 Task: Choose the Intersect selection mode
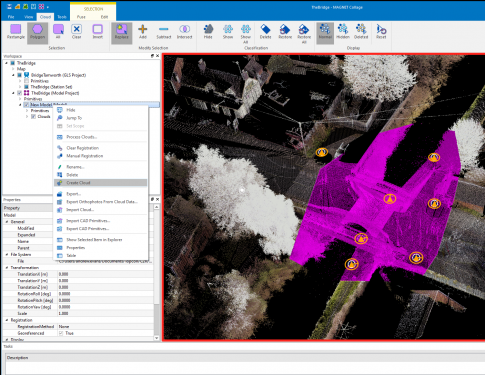tap(184, 32)
